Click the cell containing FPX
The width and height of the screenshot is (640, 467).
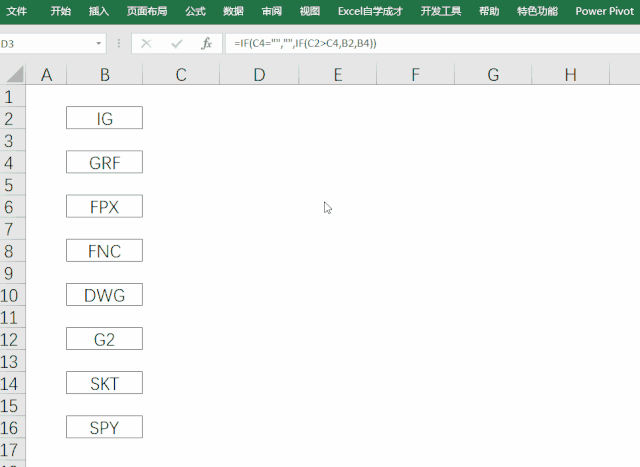(x=104, y=206)
